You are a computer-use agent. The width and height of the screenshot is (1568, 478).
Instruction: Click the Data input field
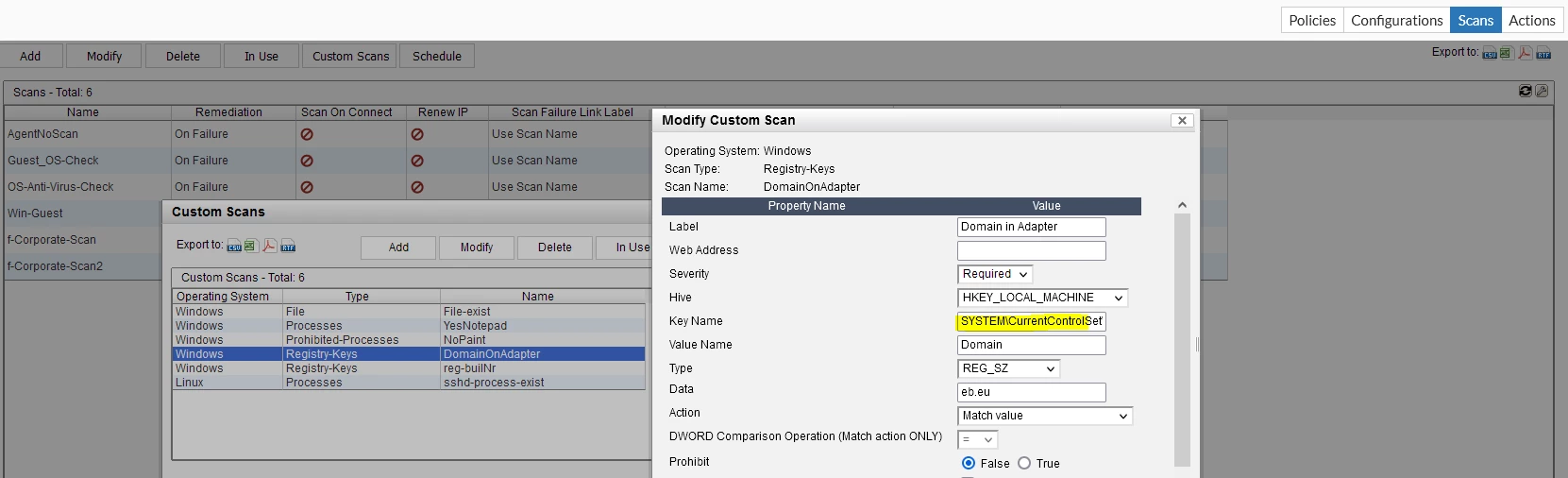1031,392
